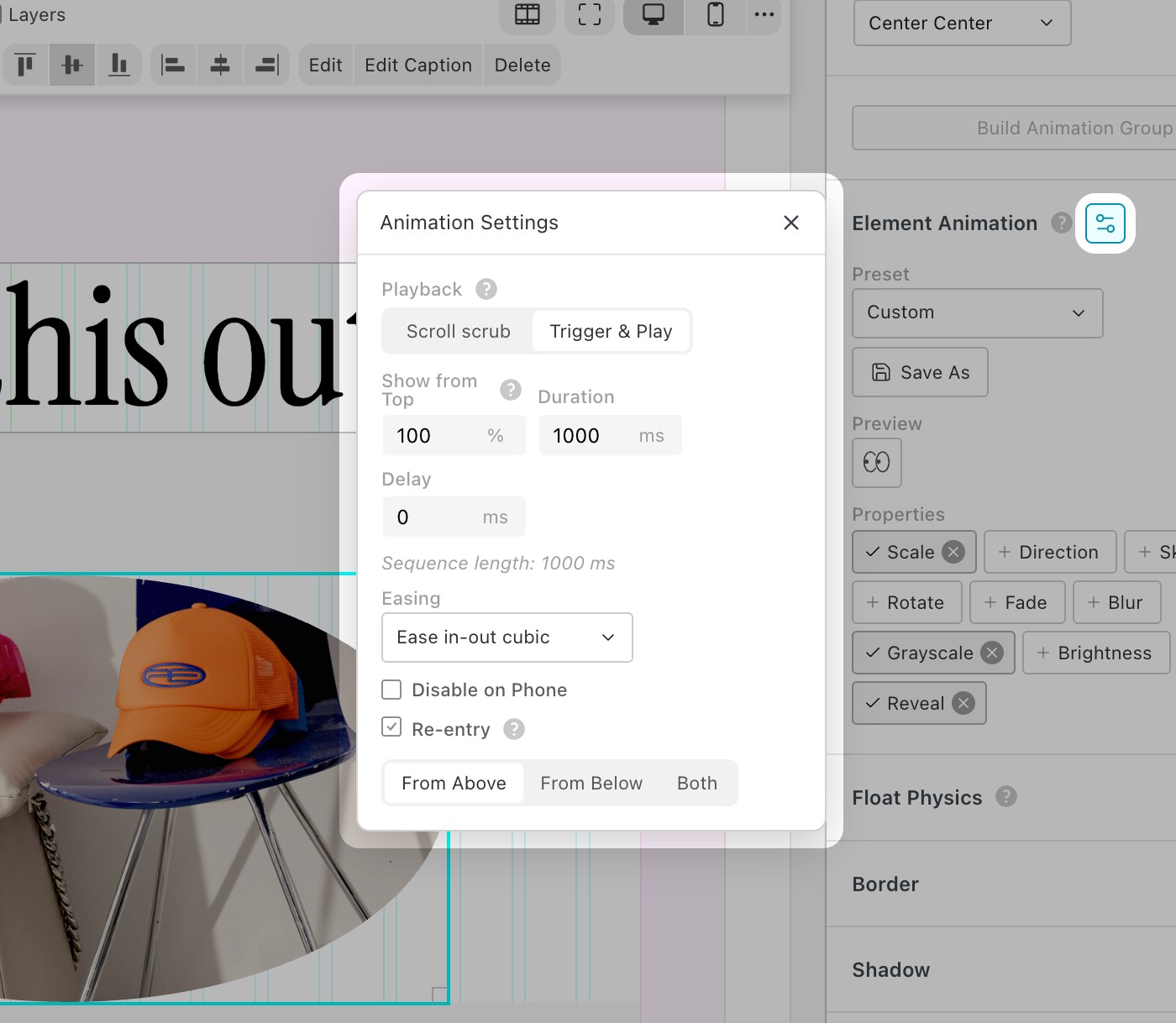The image size is (1176, 1023).
Task: Open the Easing dropdown
Action: point(507,637)
